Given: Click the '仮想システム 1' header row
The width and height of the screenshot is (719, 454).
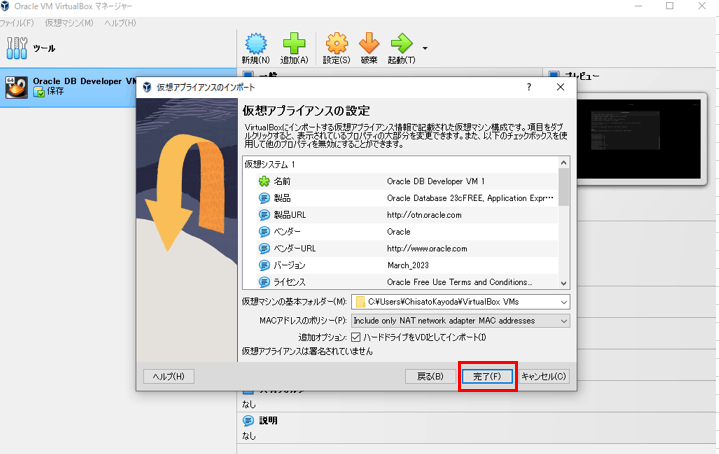Looking at the screenshot, I should point(400,164).
